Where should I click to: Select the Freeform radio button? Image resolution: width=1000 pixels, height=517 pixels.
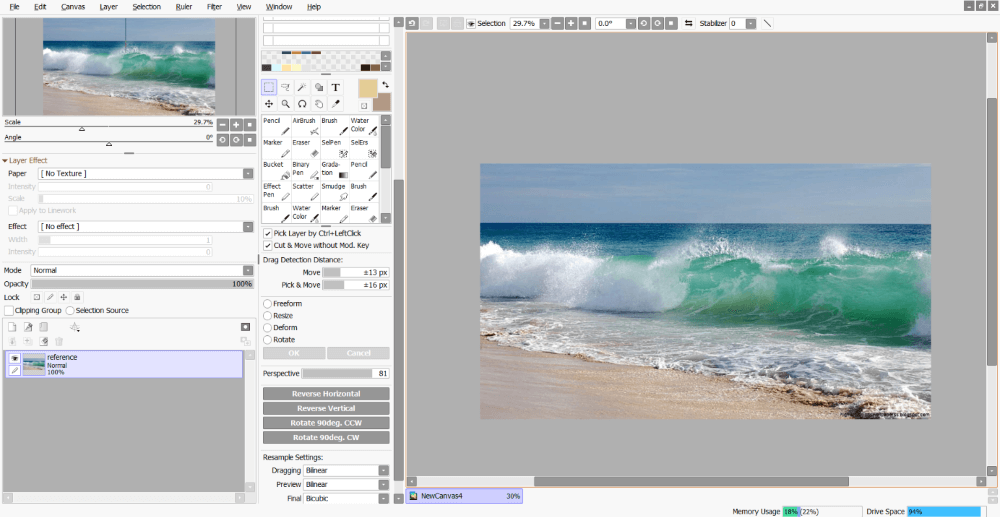click(x=267, y=304)
